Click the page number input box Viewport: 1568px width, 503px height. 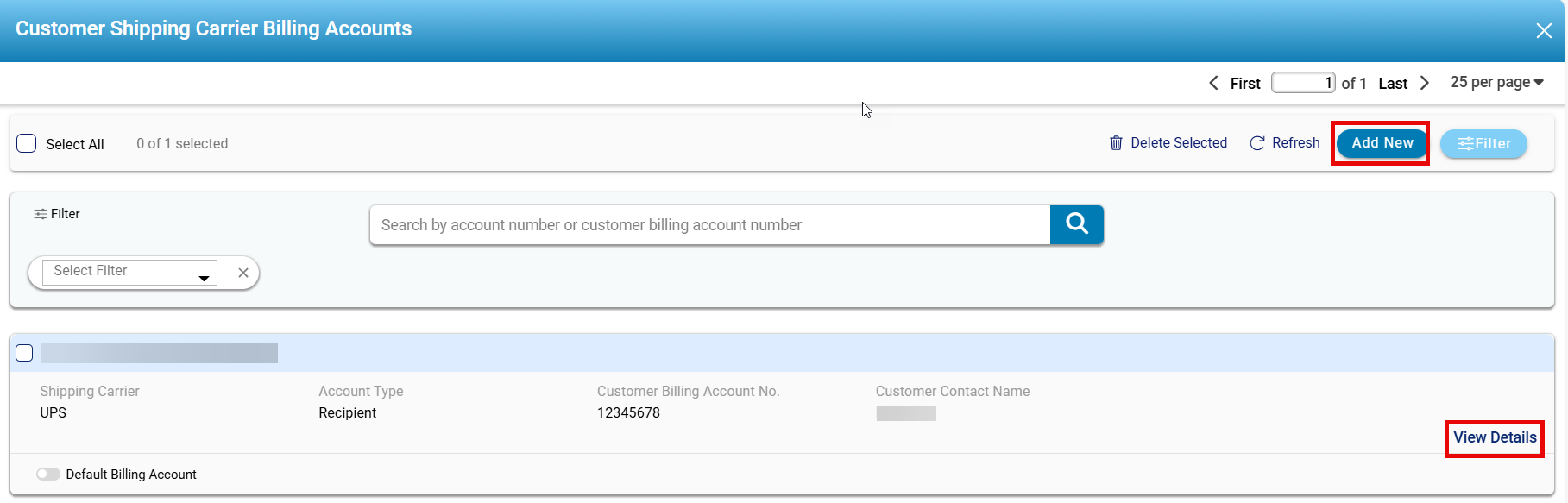point(1303,83)
